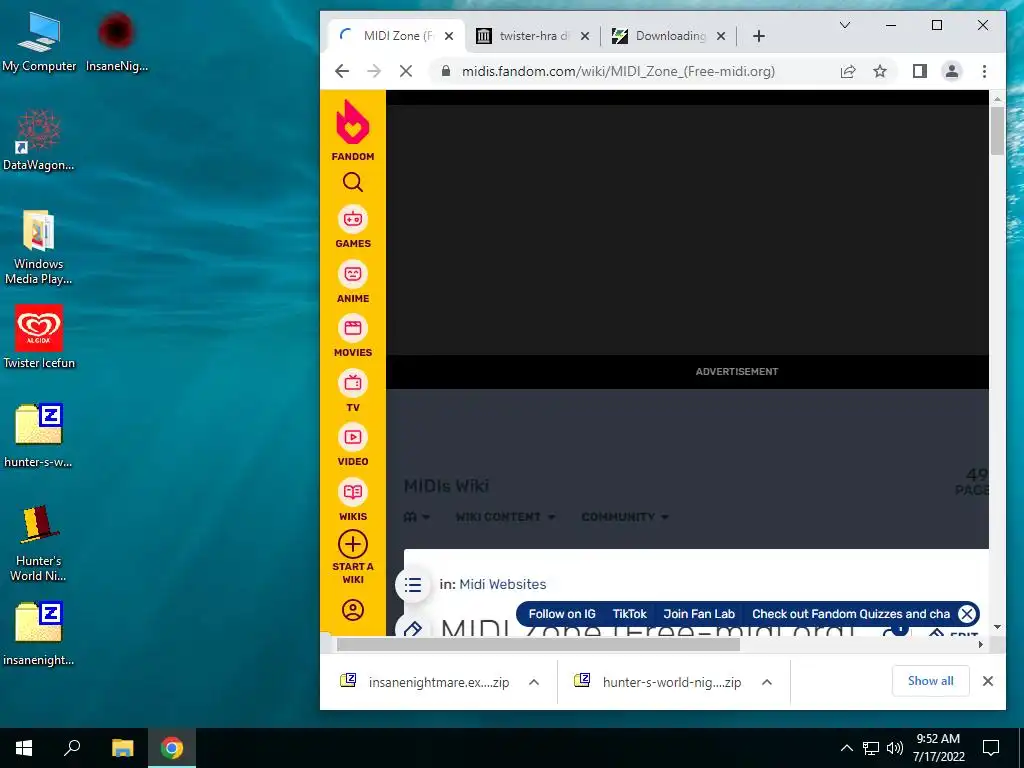Show hidden system tray icons
The width and height of the screenshot is (1024, 768).
[x=846, y=748]
